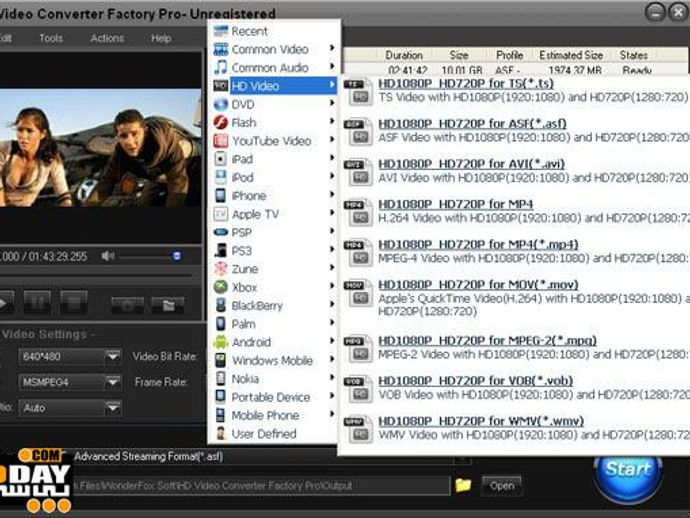The width and height of the screenshot is (690, 518).
Task: Click the Portable Device icon
Action: click(220, 397)
